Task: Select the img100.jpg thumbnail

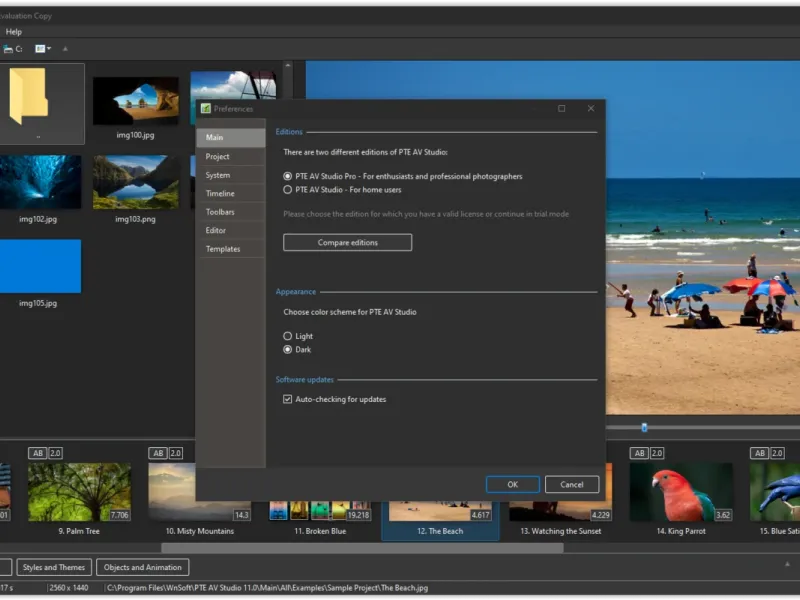Action: [135, 101]
